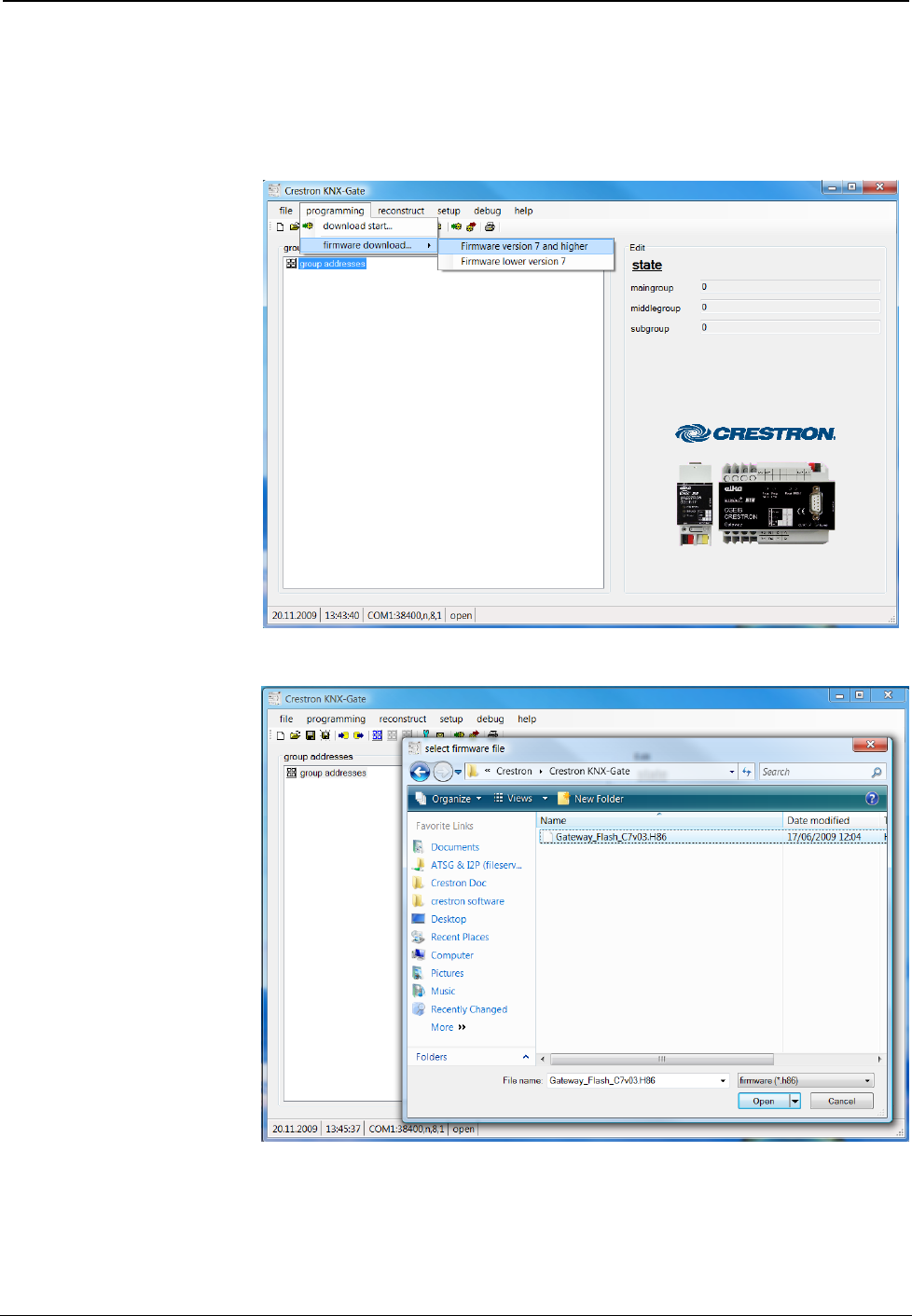
Task: Open the Views dropdown
Action: point(520,799)
